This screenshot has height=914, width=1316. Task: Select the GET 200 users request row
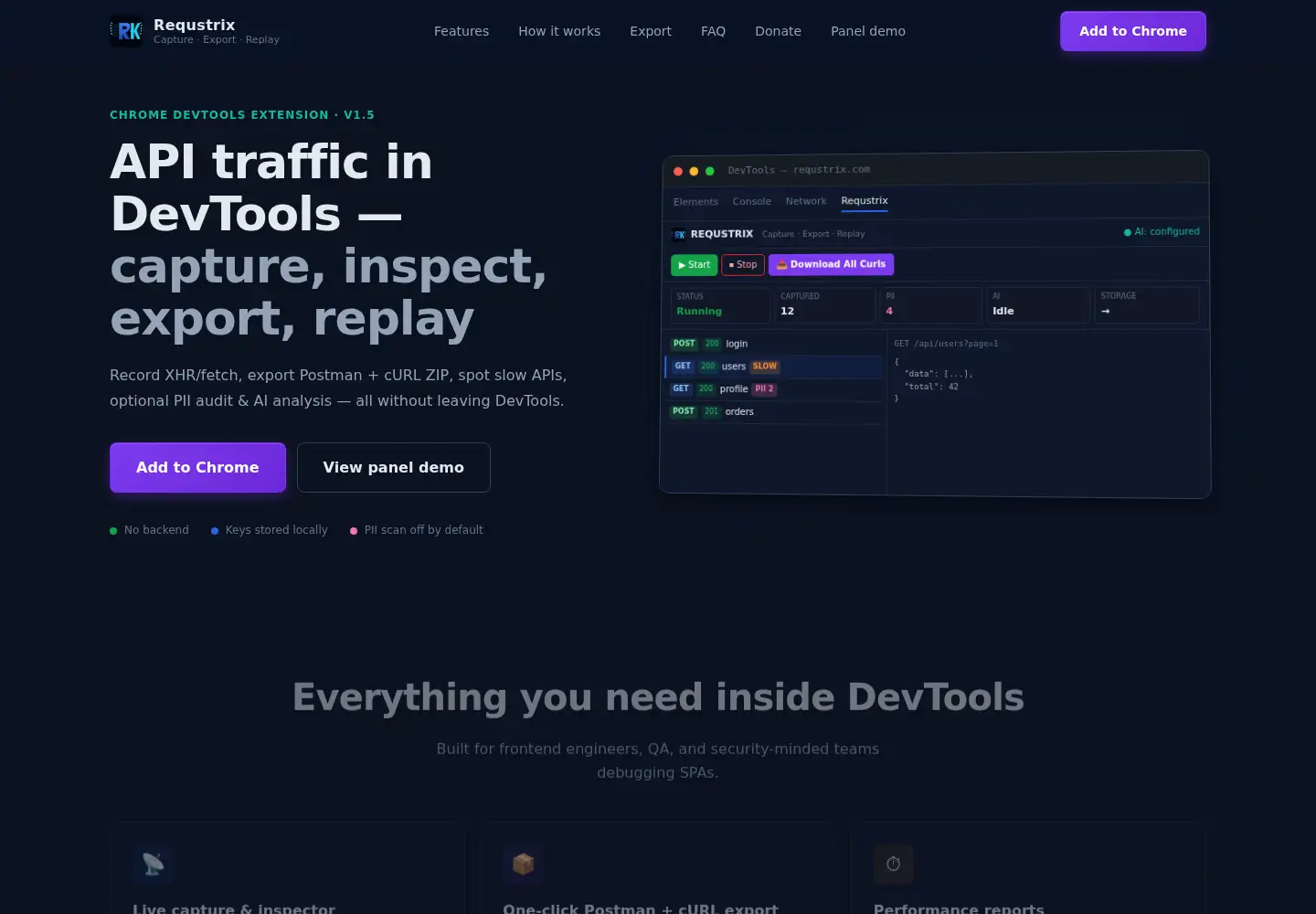[775, 367]
